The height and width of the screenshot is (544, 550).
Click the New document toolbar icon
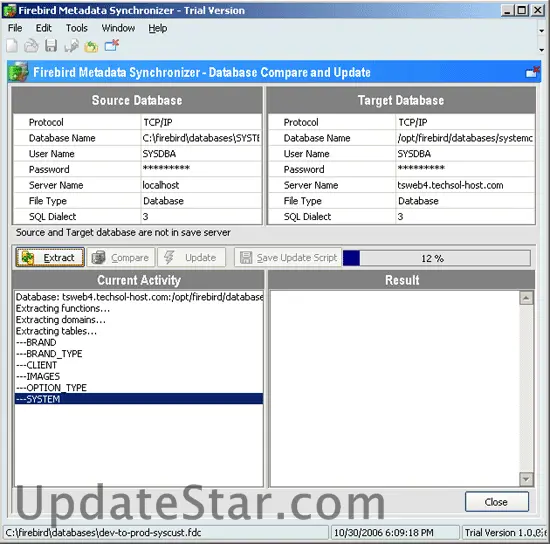(x=12, y=46)
